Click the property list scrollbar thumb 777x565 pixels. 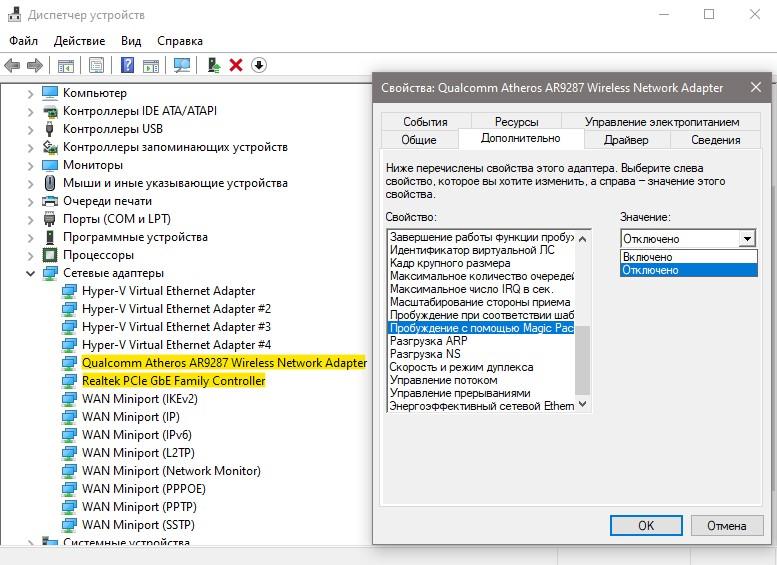(x=583, y=360)
